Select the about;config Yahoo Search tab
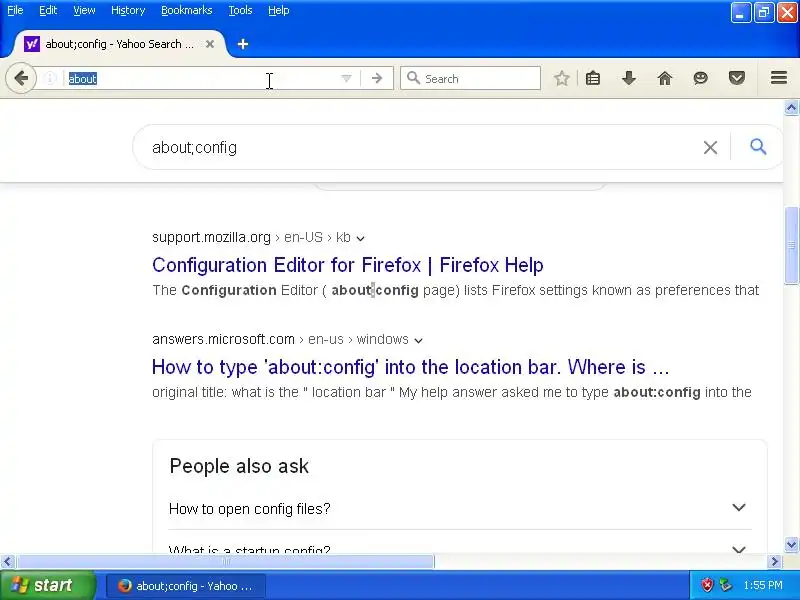The image size is (800, 600). coord(119,44)
